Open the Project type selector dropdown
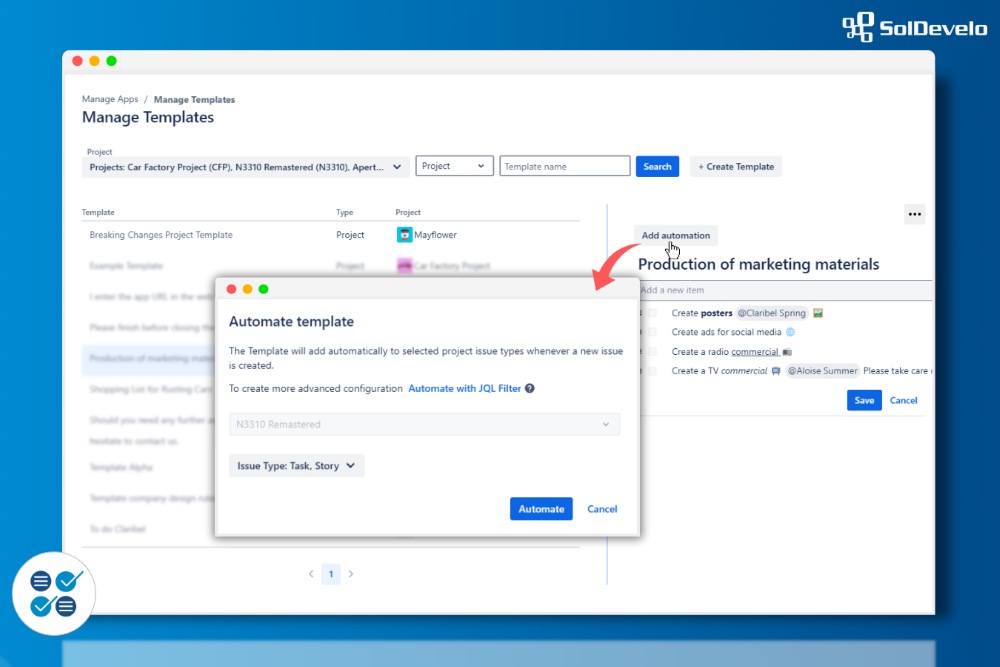Viewport: 1000px width, 667px height. tap(455, 166)
